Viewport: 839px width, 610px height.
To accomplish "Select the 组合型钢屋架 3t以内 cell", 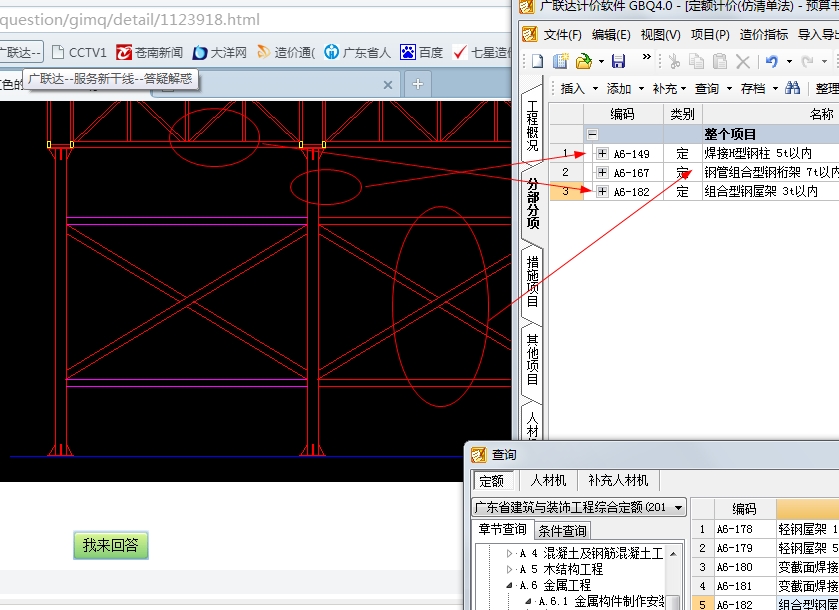I will point(771,191).
